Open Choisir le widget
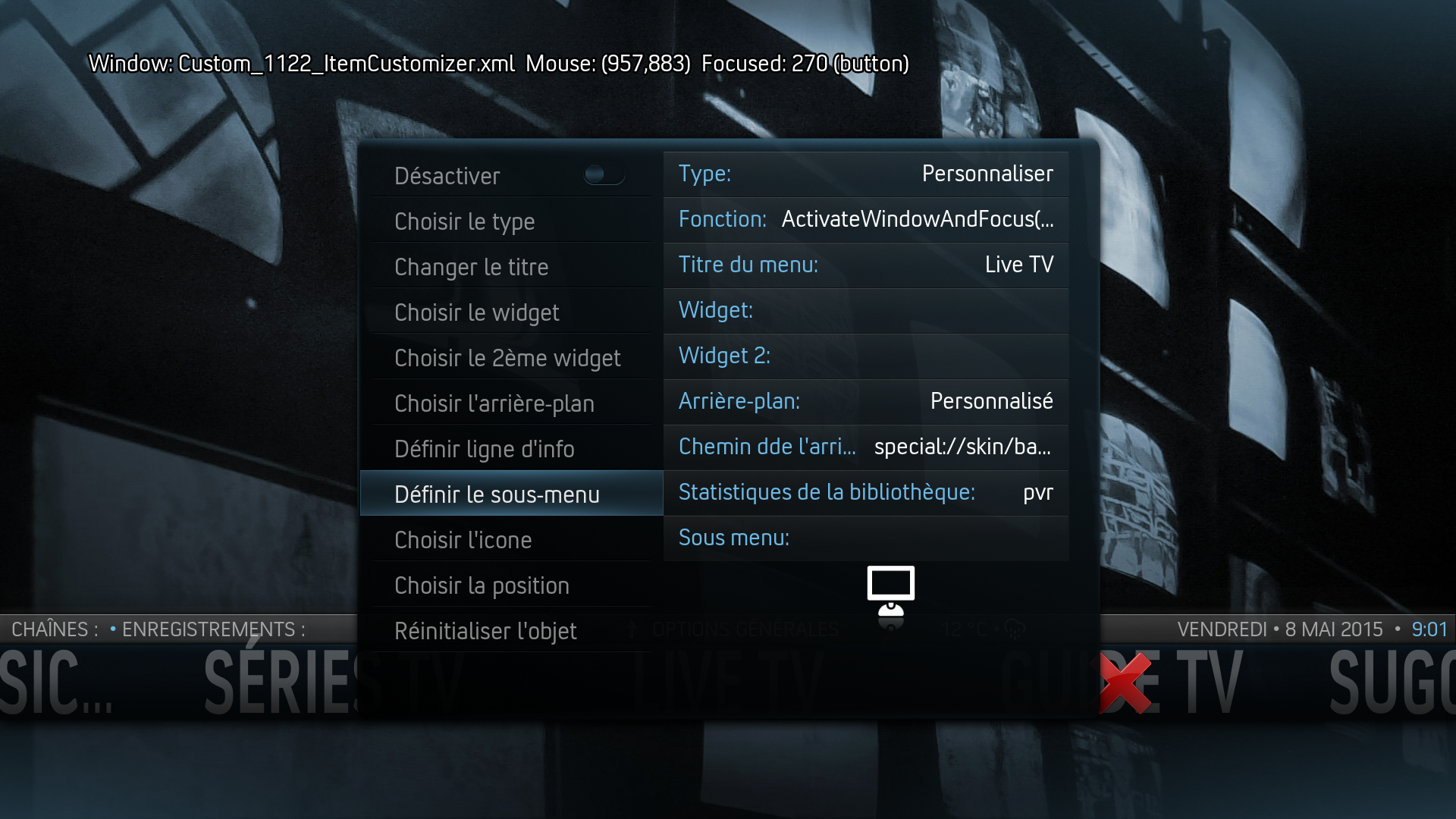This screenshot has width=1456, height=819. [x=511, y=312]
